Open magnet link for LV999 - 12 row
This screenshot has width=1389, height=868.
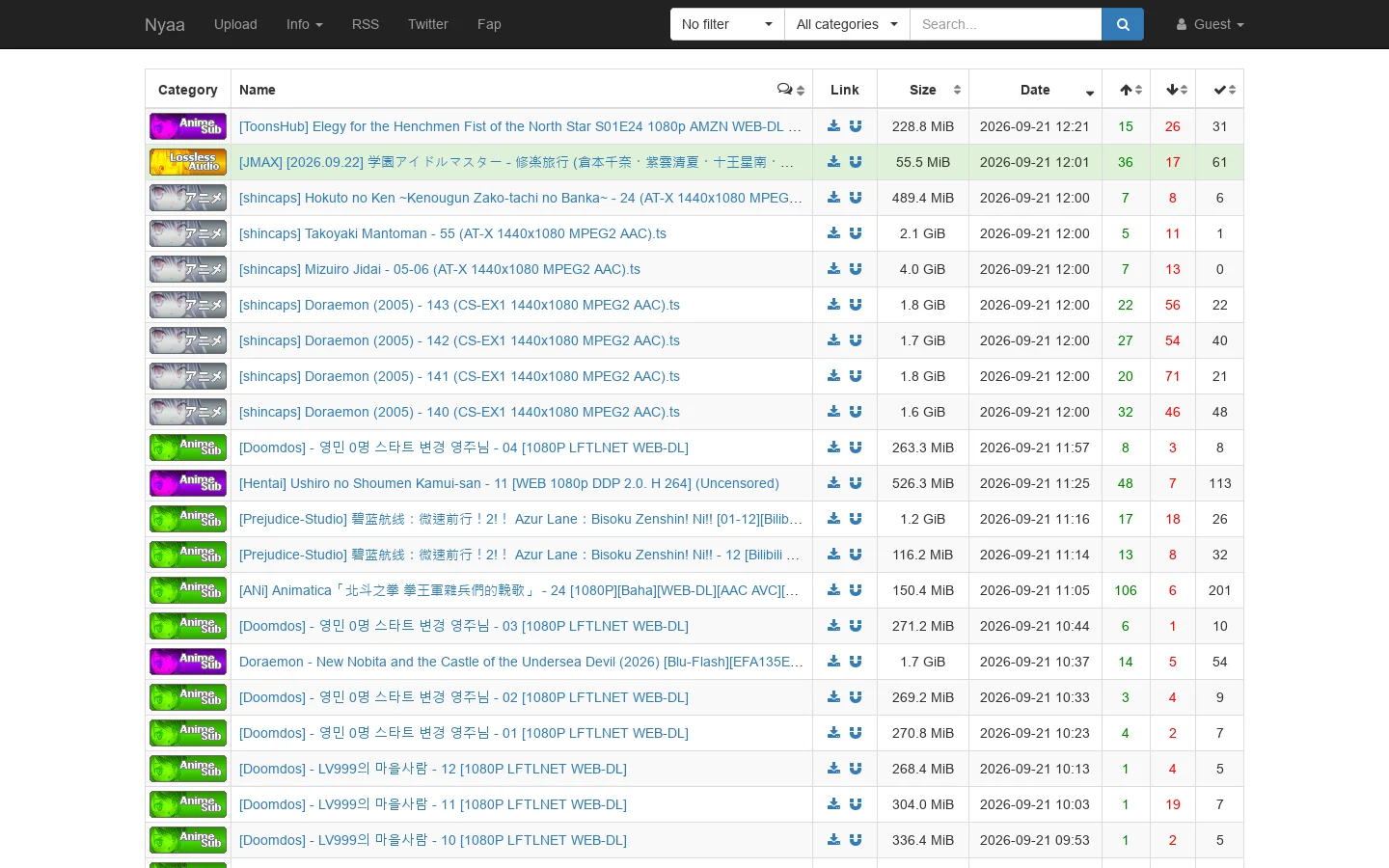click(x=856, y=769)
